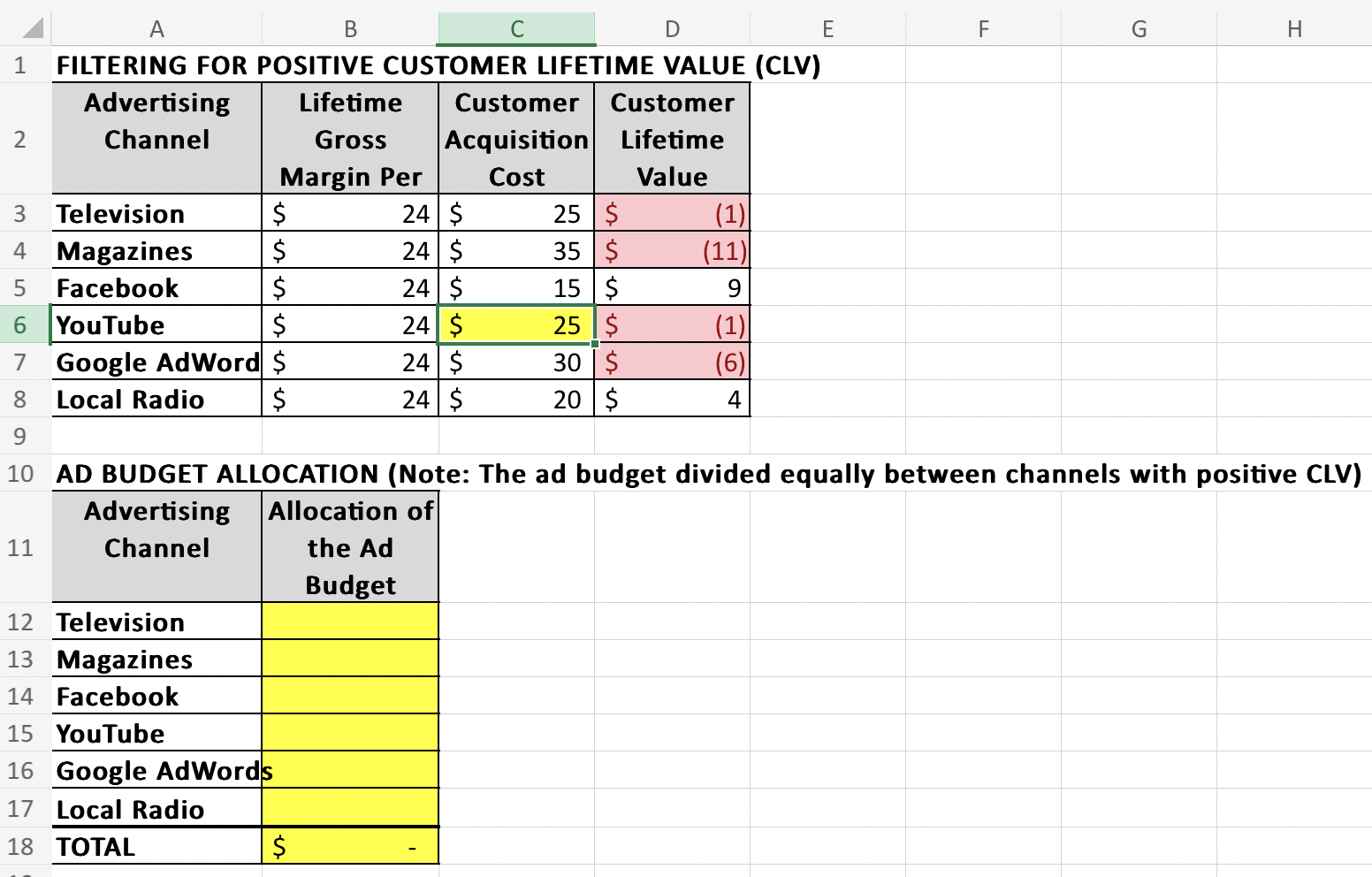Select column F header
The width and height of the screenshot is (1372, 877).
[x=983, y=29]
